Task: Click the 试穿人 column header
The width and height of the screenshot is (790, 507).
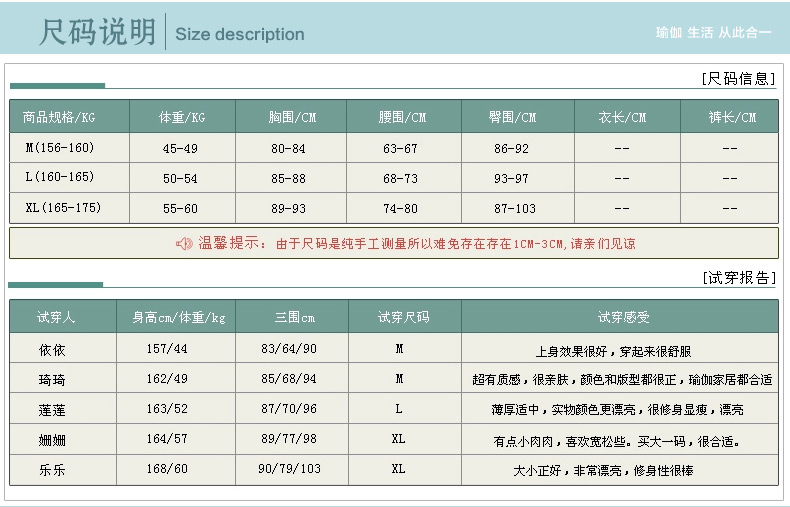Action: [56, 317]
